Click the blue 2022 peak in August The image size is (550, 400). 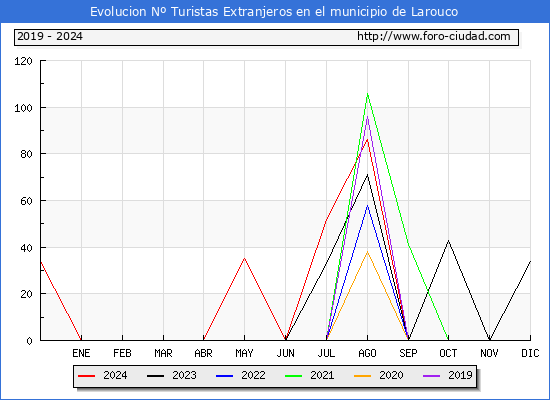pyautogui.click(x=367, y=205)
